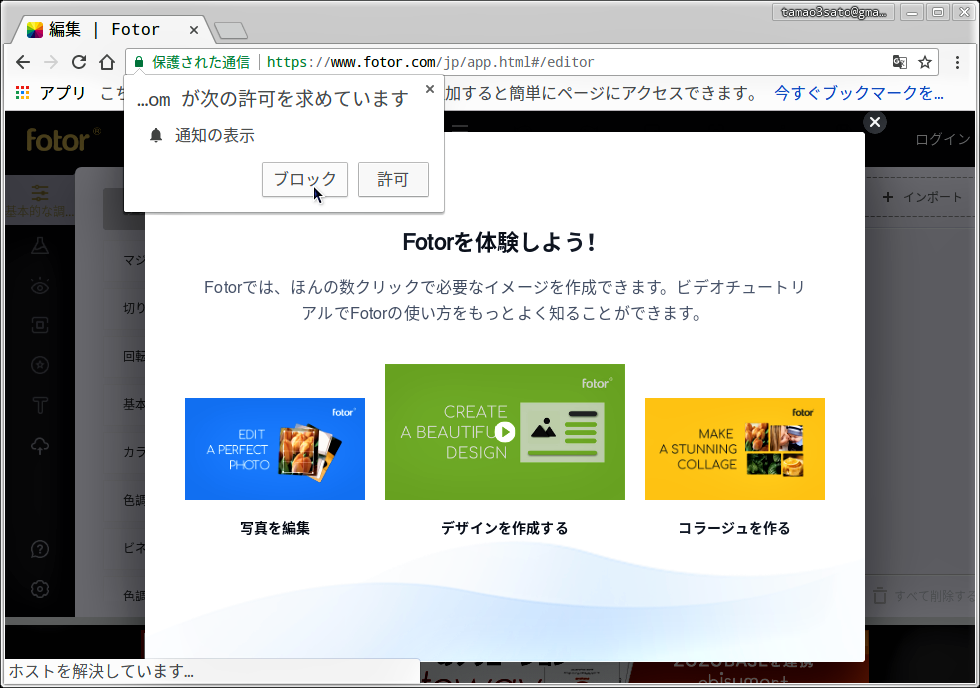
Task: Select the basic adjustments sliders icon
Action: coord(40,192)
